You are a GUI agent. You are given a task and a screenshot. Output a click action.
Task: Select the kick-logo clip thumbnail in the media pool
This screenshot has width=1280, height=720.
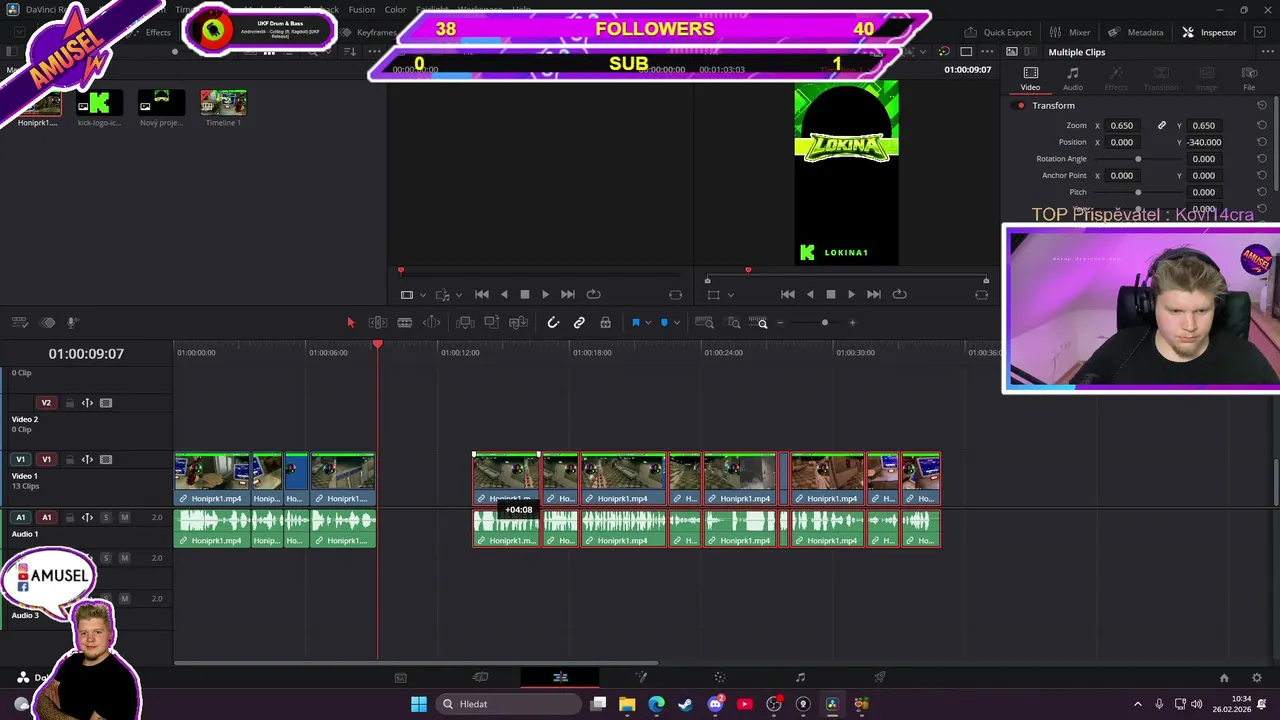click(99, 103)
